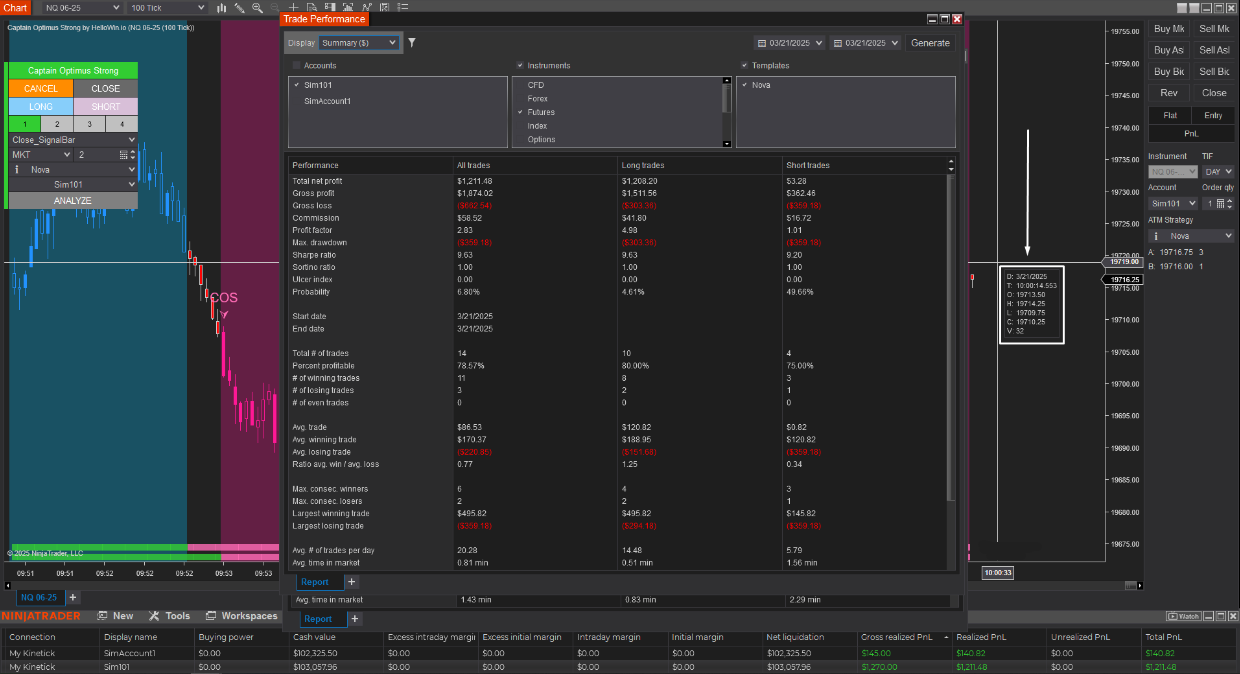Image resolution: width=1240 pixels, height=674 pixels.
Task: Uncheck the Nova template
Action: (x=744, y=85)
